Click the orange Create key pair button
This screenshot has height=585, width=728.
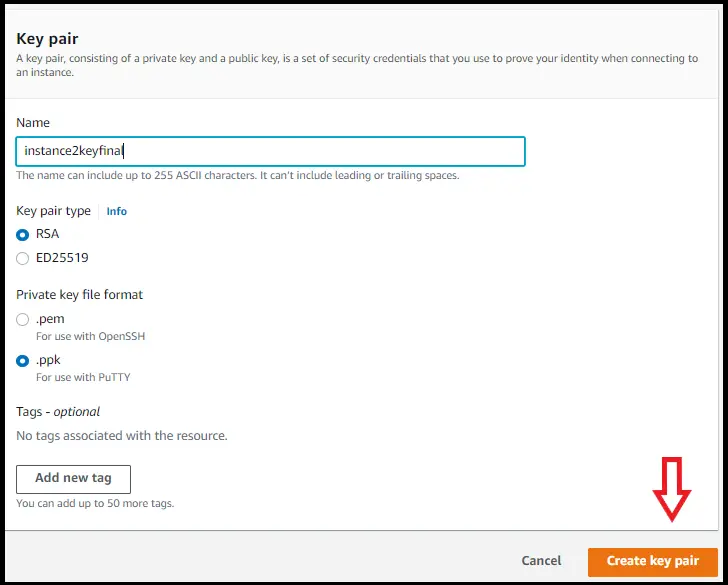[x=653, y=562]
